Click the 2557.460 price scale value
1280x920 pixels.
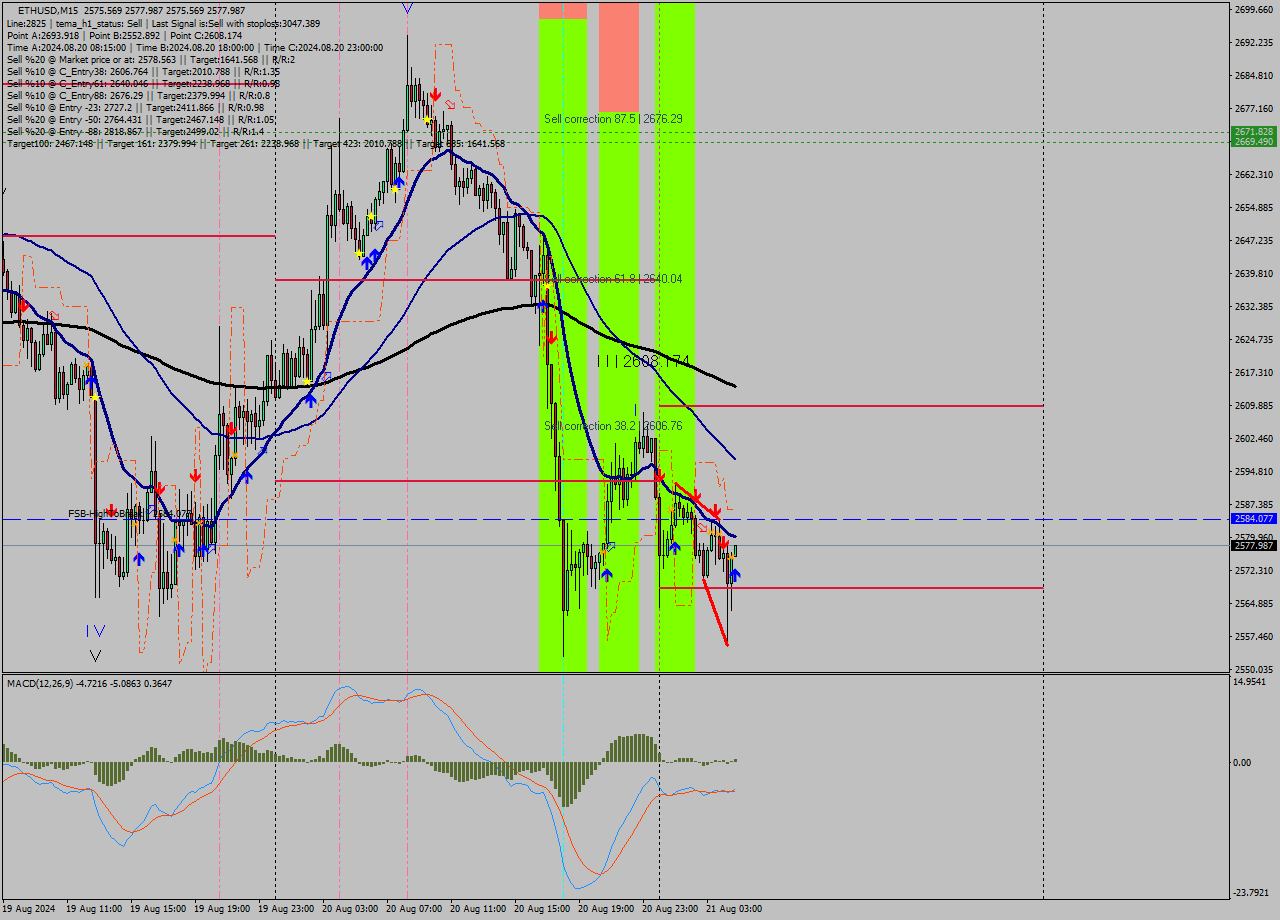[1253, 637]
